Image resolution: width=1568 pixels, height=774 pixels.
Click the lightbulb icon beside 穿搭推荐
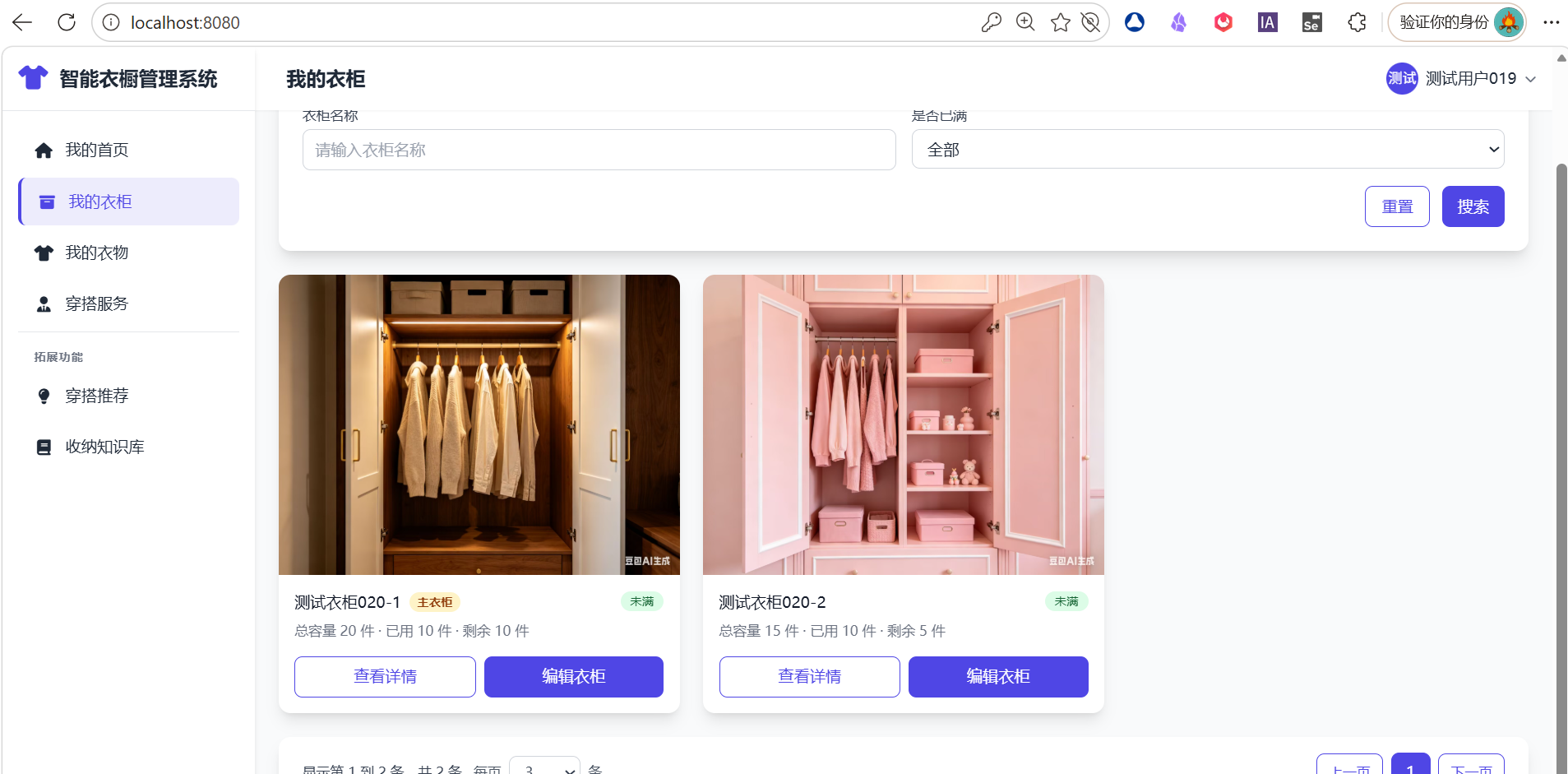point(44,396)
